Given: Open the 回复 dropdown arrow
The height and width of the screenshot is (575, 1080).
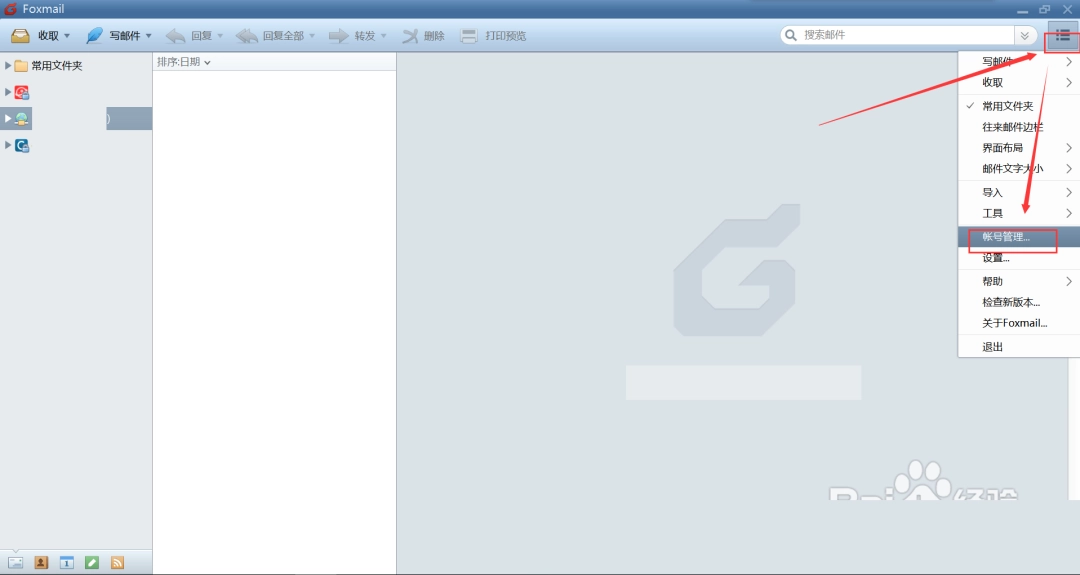Looking at the screenshot, I should (x=220, y=36).
